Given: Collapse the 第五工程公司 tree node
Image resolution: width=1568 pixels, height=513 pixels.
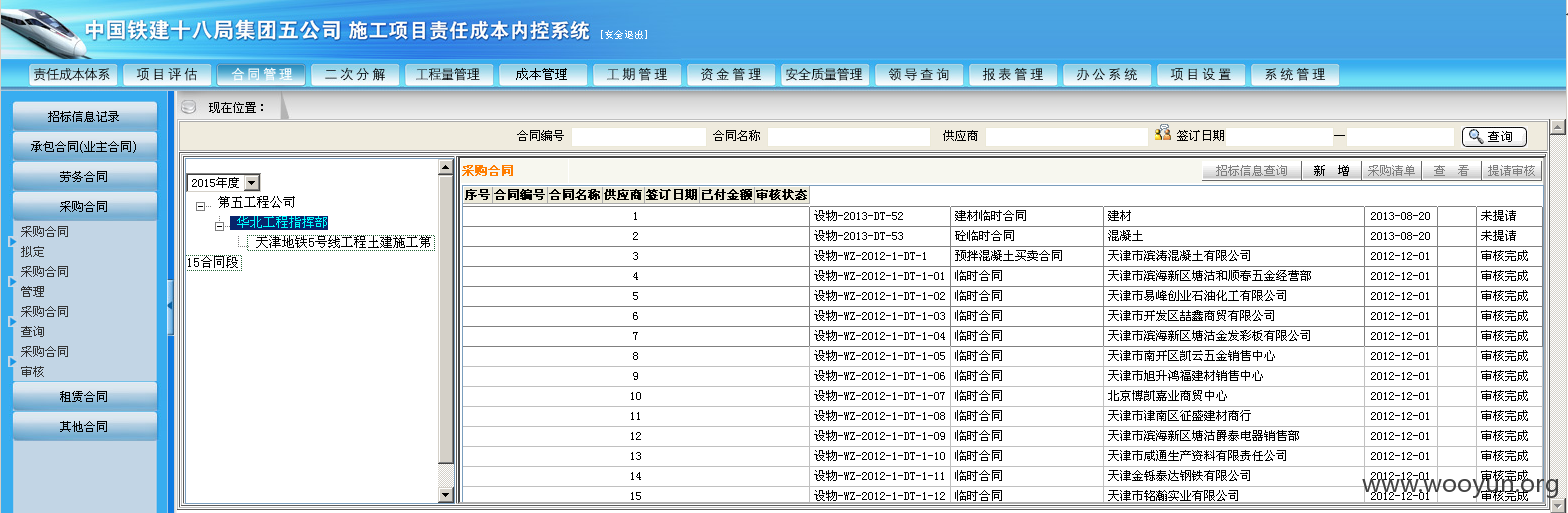Looking at the screenshot, I should (x=201, y=207).
